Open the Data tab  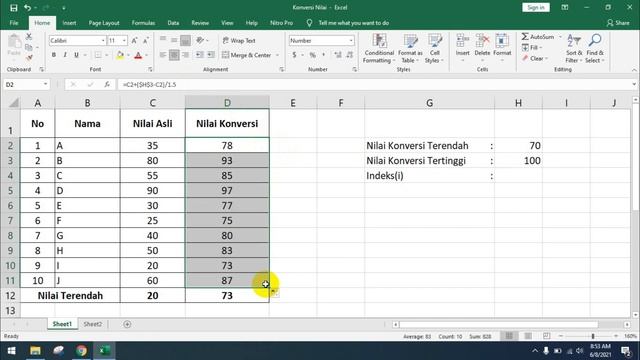coord(173,23)
